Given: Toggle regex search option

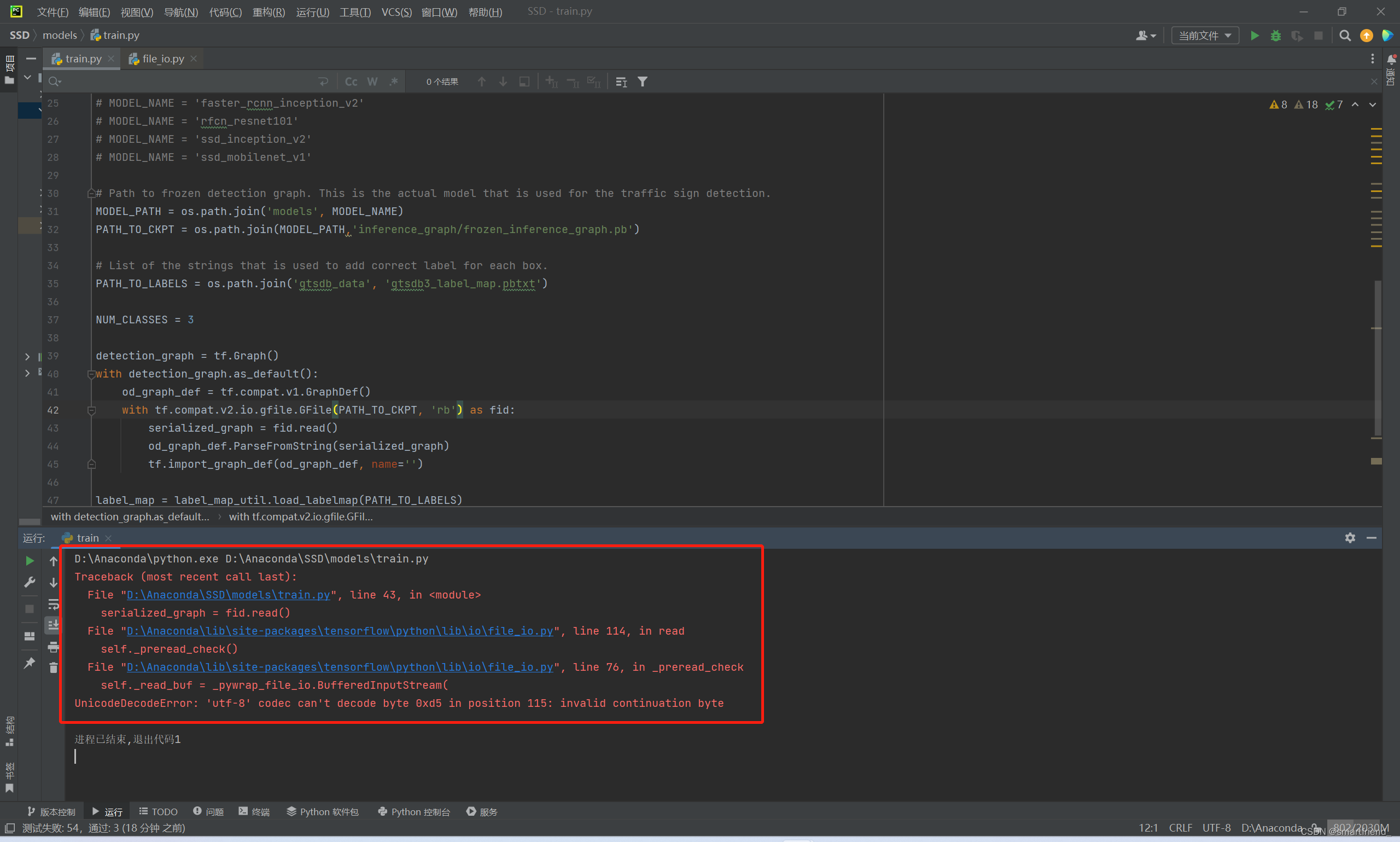Looking at the screenshot, I should [x=394, y=82].
